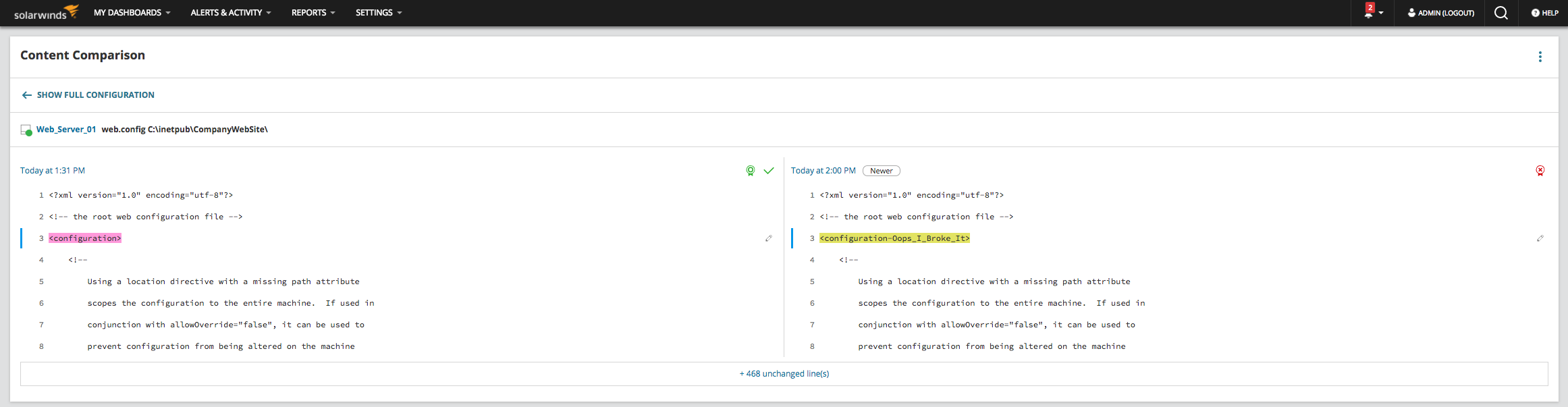Viewport: 1568px width, 407px height.
Task: Open the three-dot options menu
Action: pos(1540,57)
